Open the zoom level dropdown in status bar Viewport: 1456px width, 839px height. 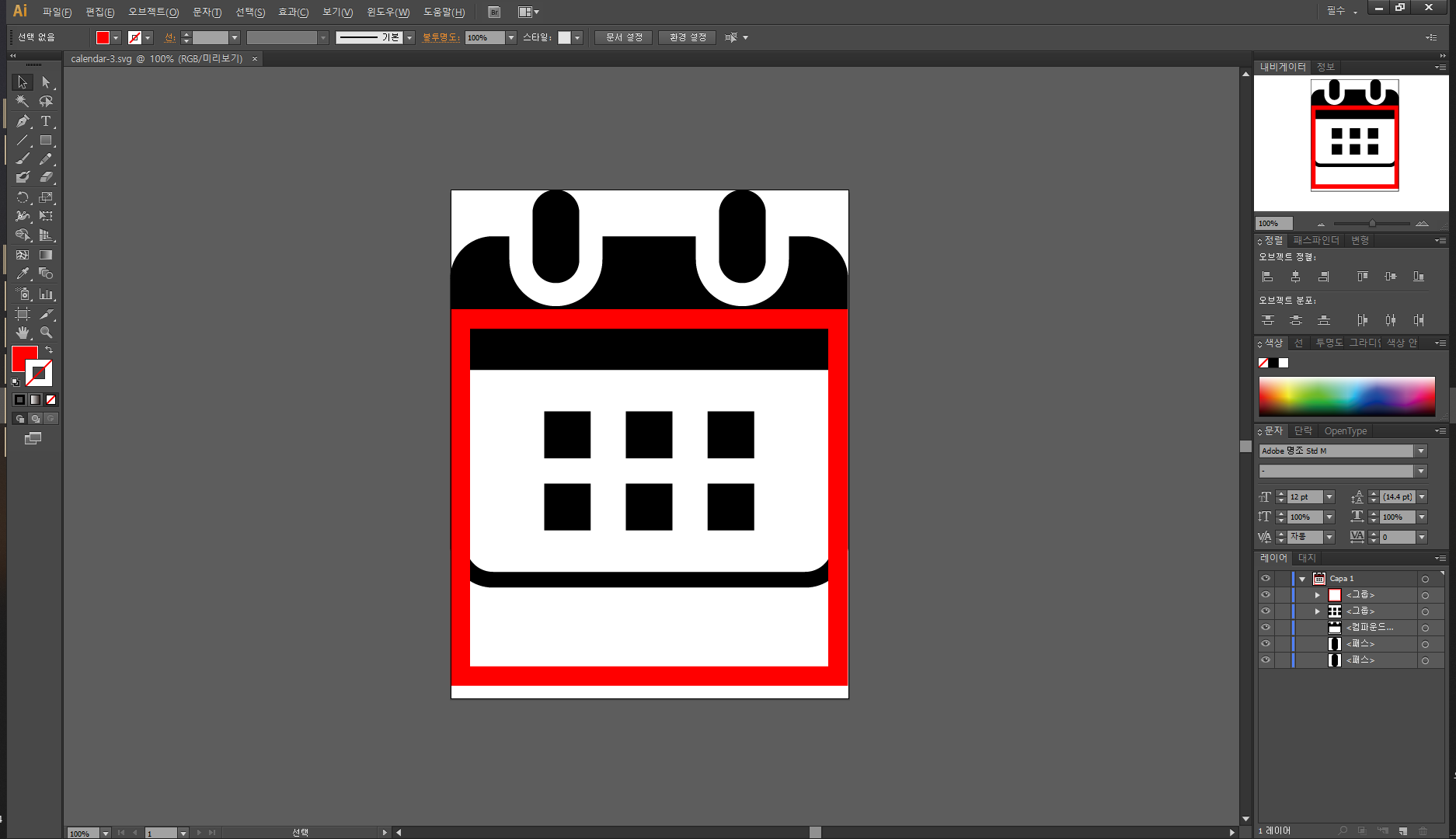[x=106, y=833]
